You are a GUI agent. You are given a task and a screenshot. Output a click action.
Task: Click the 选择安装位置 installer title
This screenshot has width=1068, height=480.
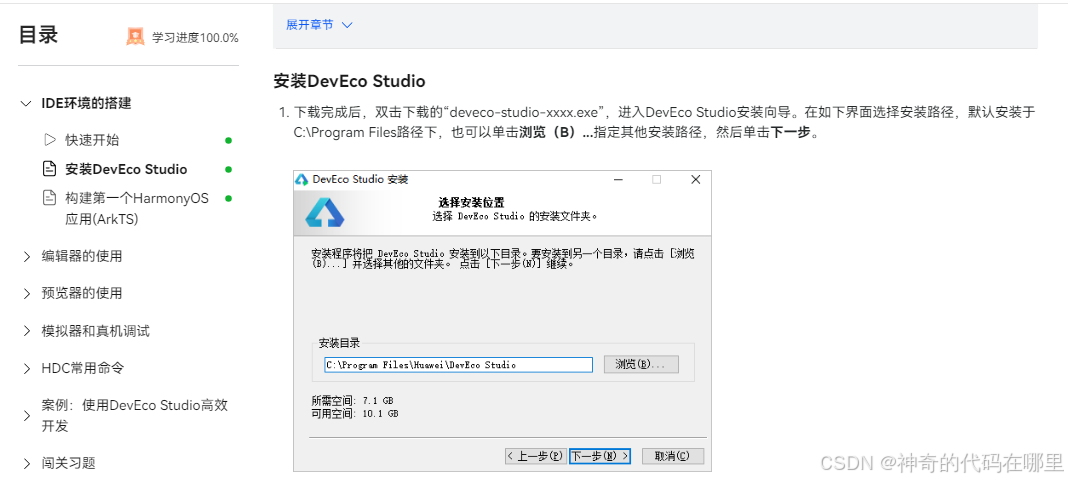(471, 203)
